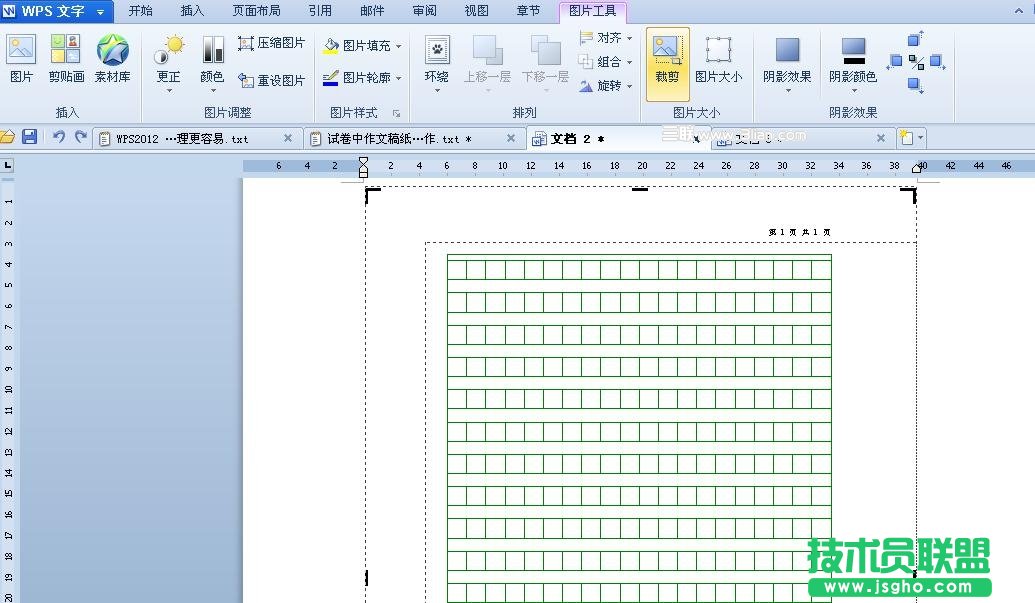Screen dimensions: 1035x603
Task: Open the 图片大小 picture size dialog
Action: [x=718, y=60]
